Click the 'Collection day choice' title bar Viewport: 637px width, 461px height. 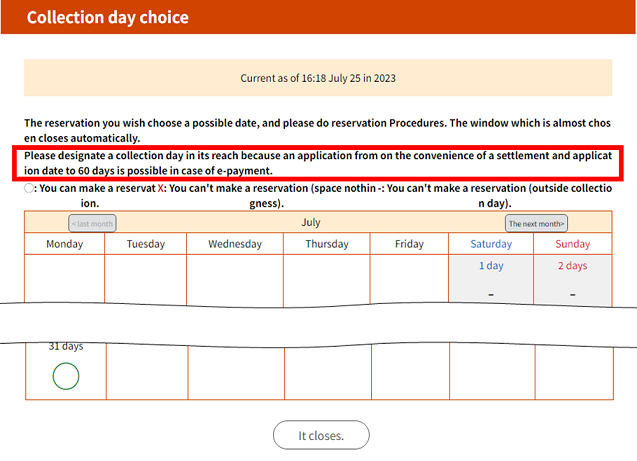click(318, 17)
